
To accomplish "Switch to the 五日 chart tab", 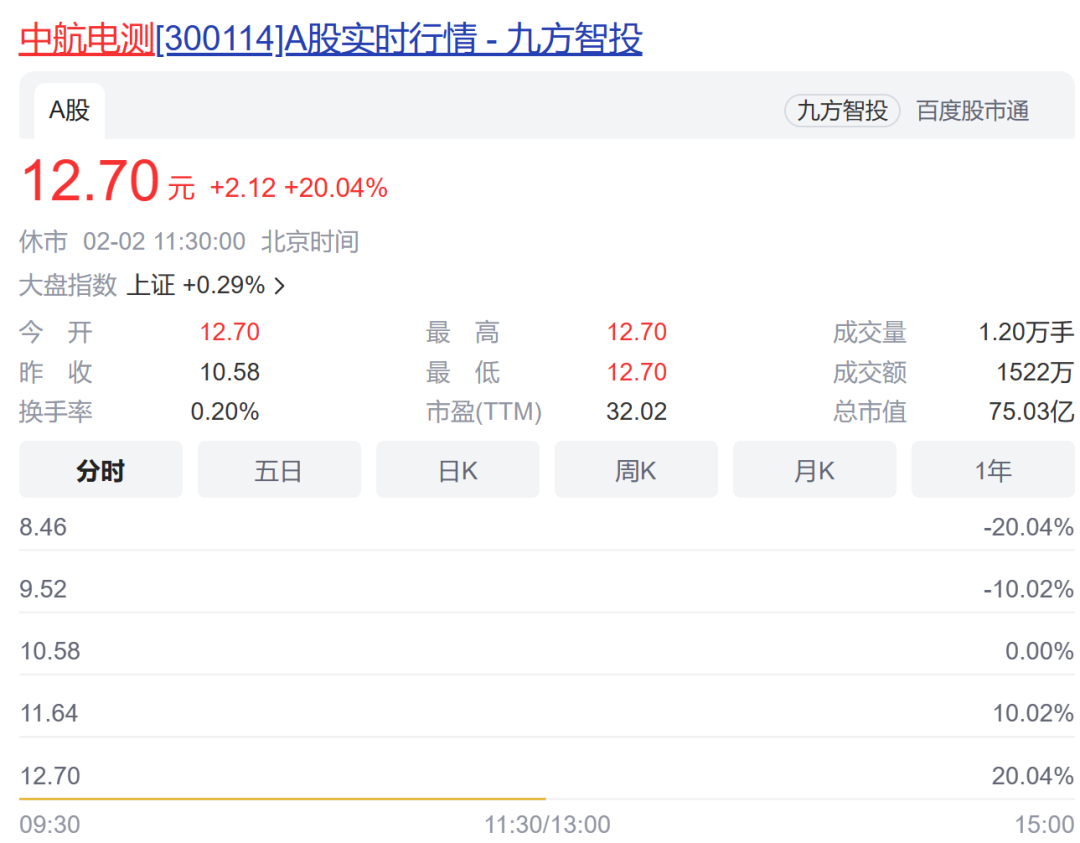I will point(278,470).
